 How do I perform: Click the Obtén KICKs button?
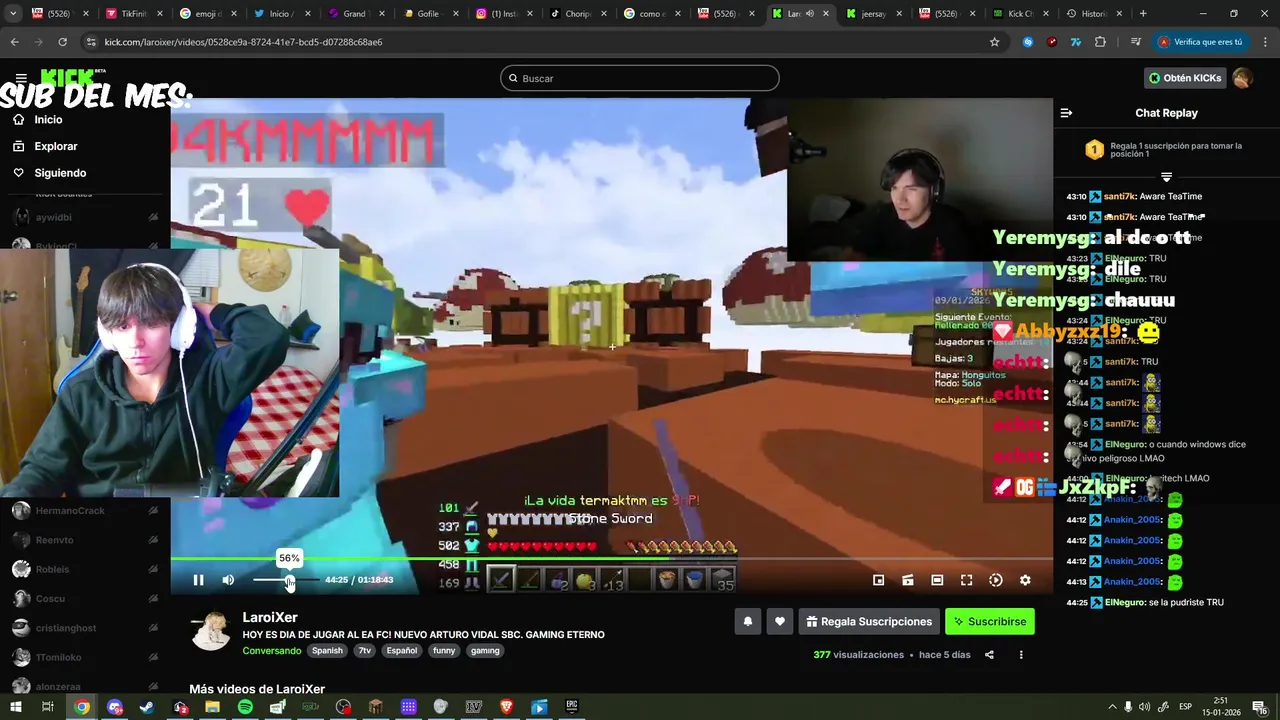1185,78
